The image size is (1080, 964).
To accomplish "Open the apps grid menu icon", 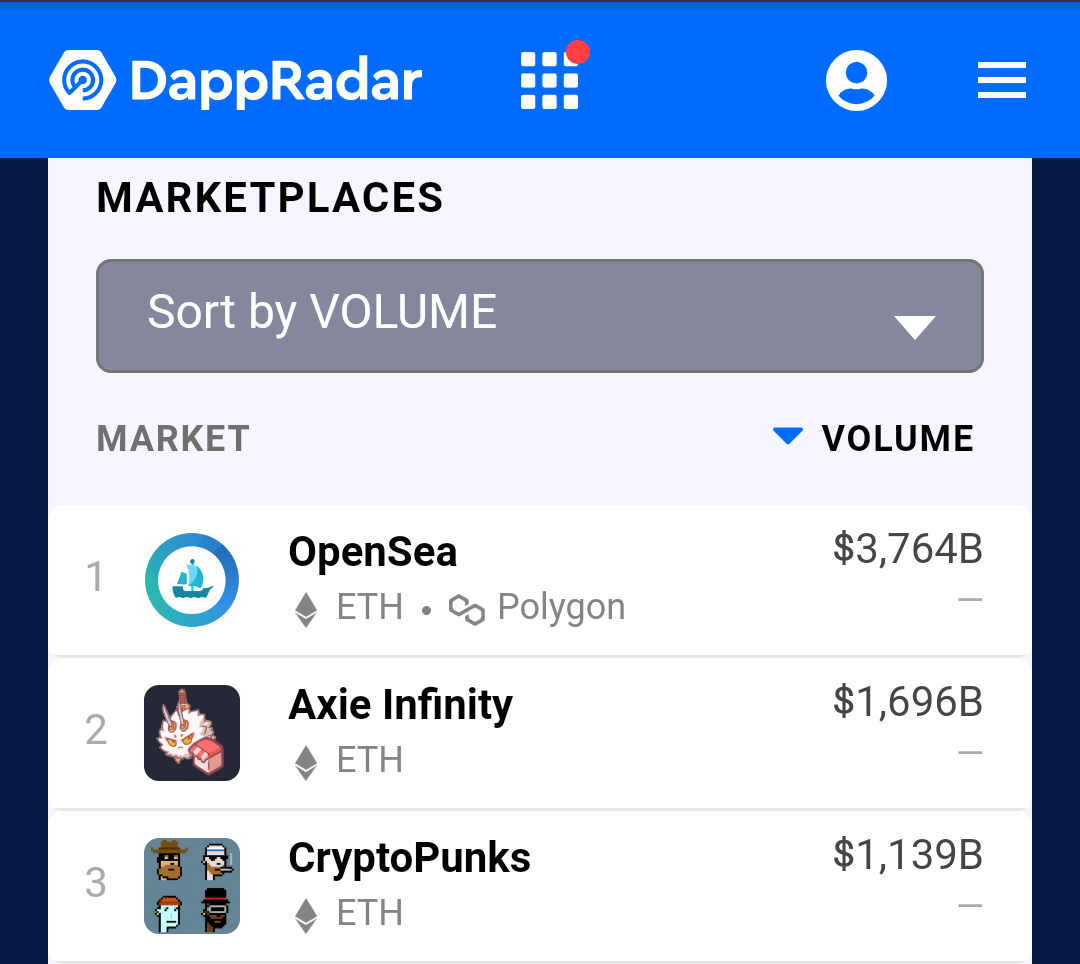I will pyautogui.click(x=550, y=81).
